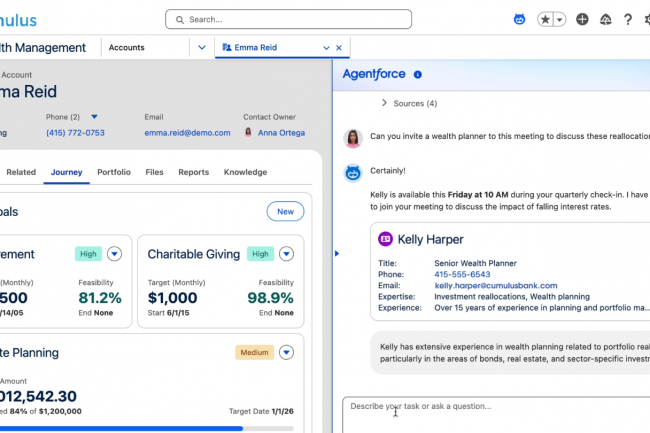Screen dimensions: 650x433
Task: Open the Trailhead guidance icon
Action: 605,19
